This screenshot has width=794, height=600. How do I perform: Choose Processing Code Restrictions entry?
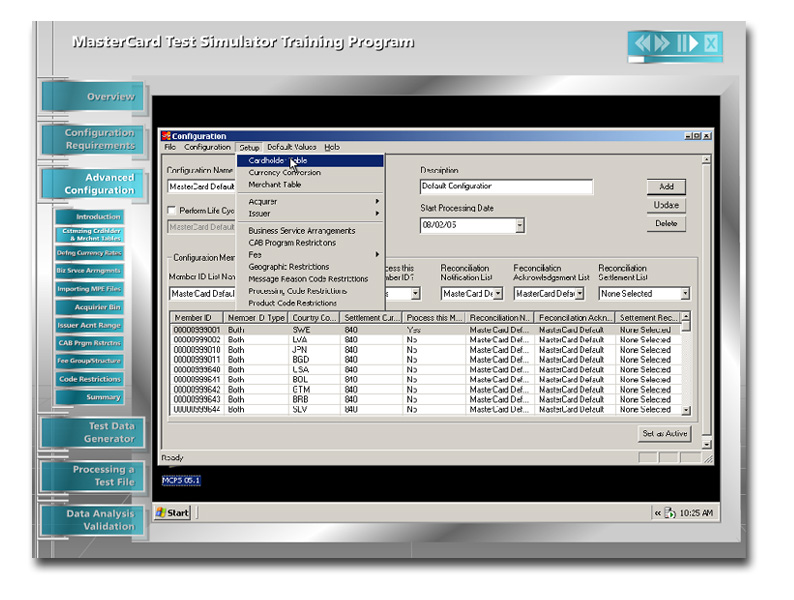point(310,291)
